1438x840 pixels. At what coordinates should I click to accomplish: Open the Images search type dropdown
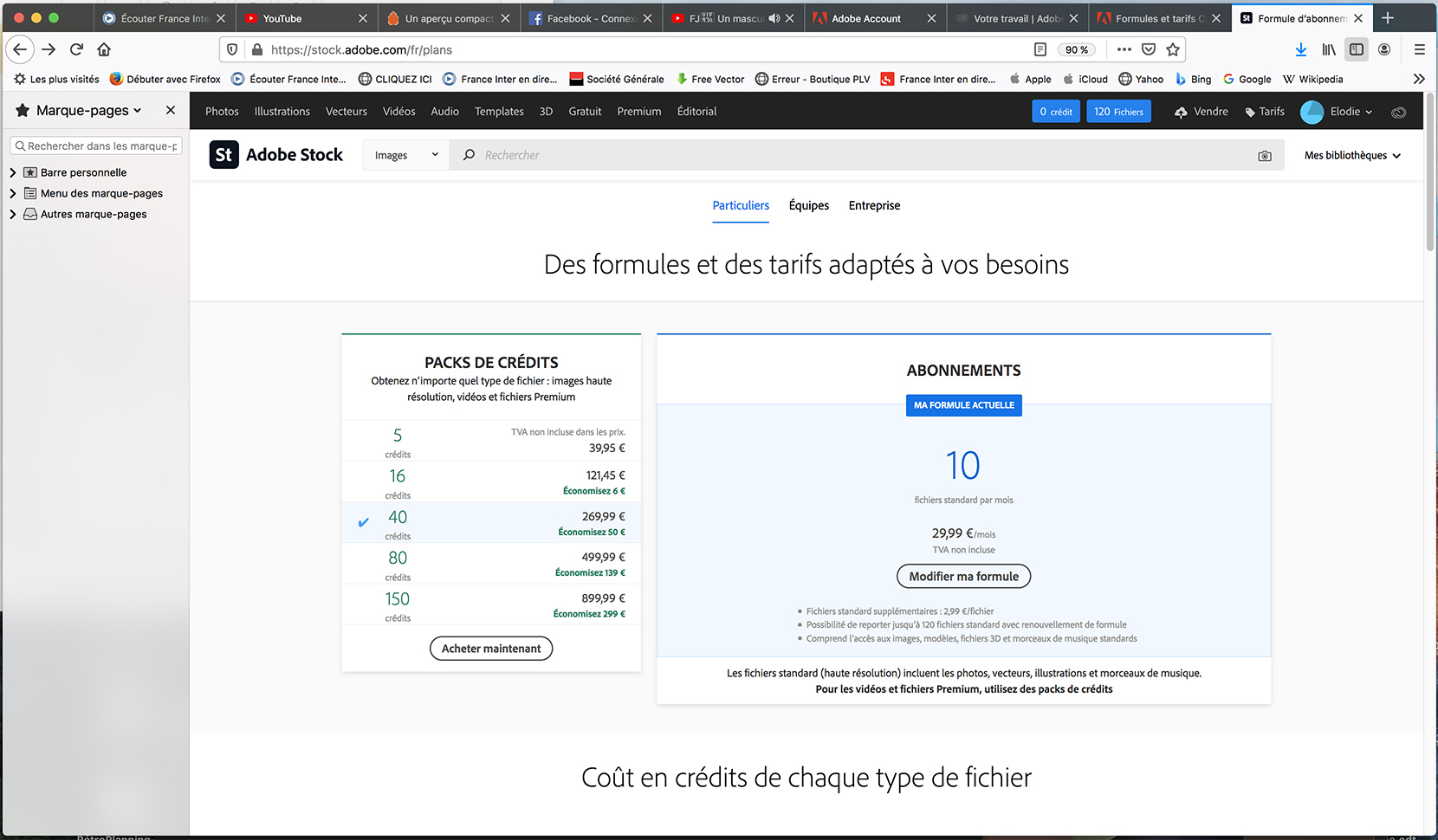[405, 155]
